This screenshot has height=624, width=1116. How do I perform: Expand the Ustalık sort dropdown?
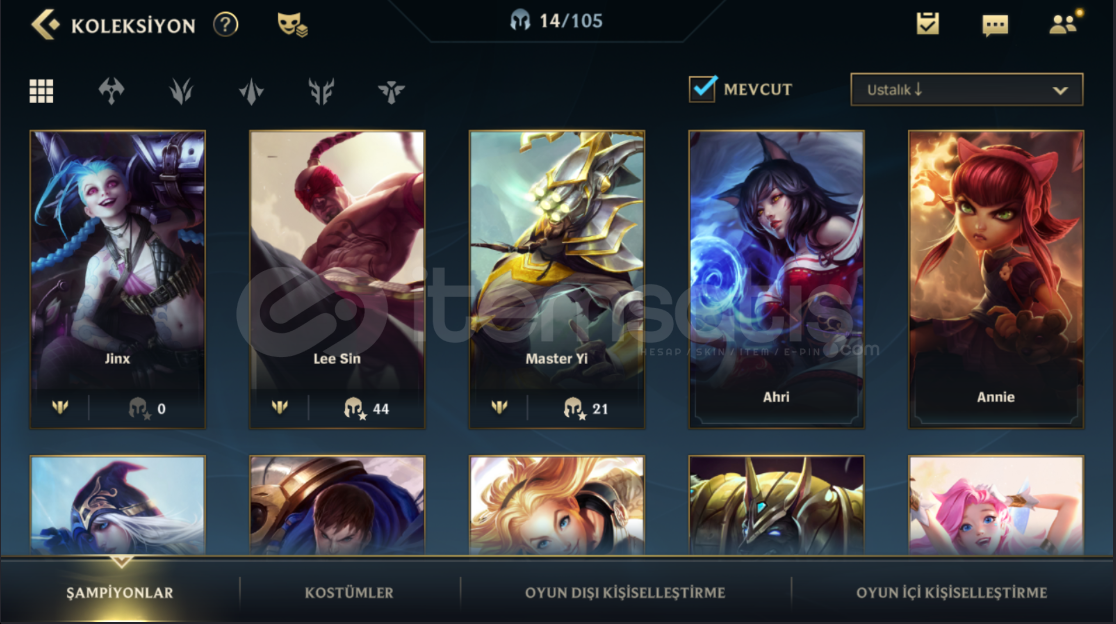(967, 90)
